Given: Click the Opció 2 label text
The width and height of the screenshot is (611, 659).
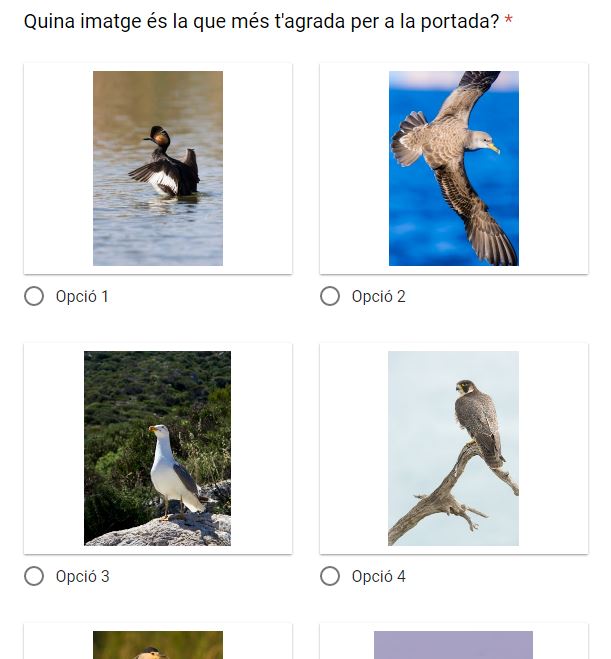Looking at the screenshot, I should (378, 297).
